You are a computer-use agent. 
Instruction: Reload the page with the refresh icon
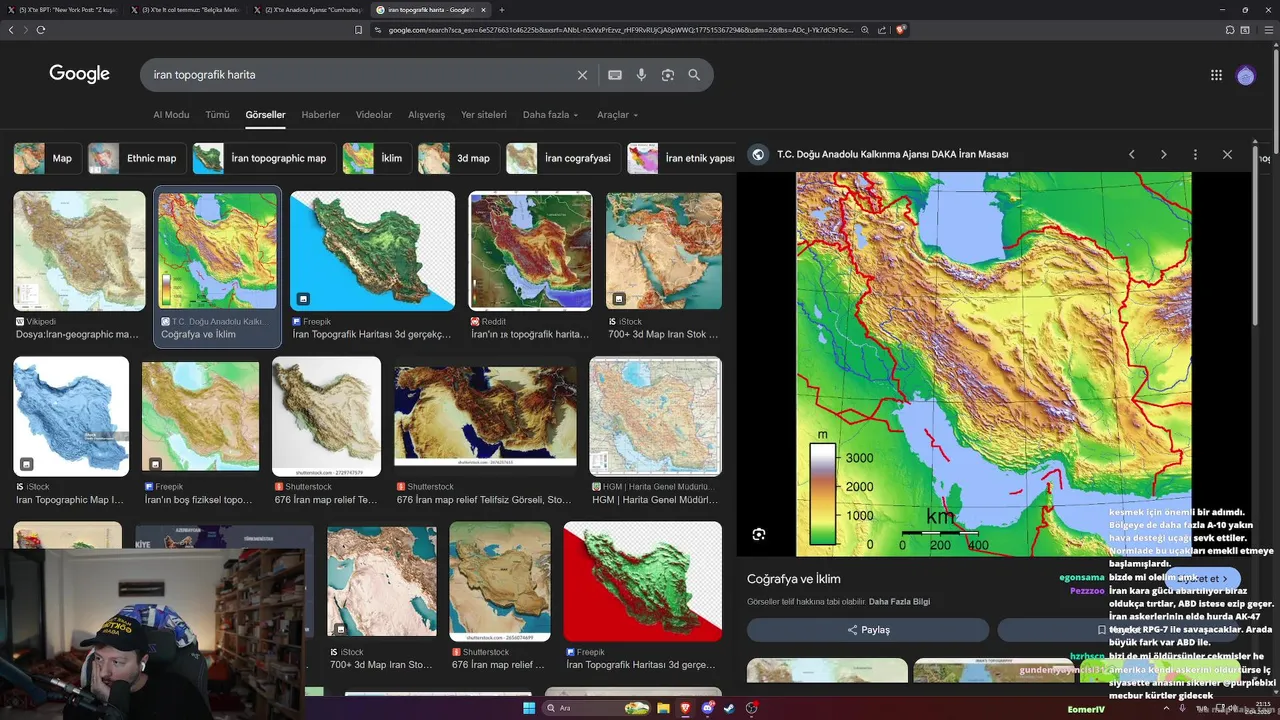[41, 30]
